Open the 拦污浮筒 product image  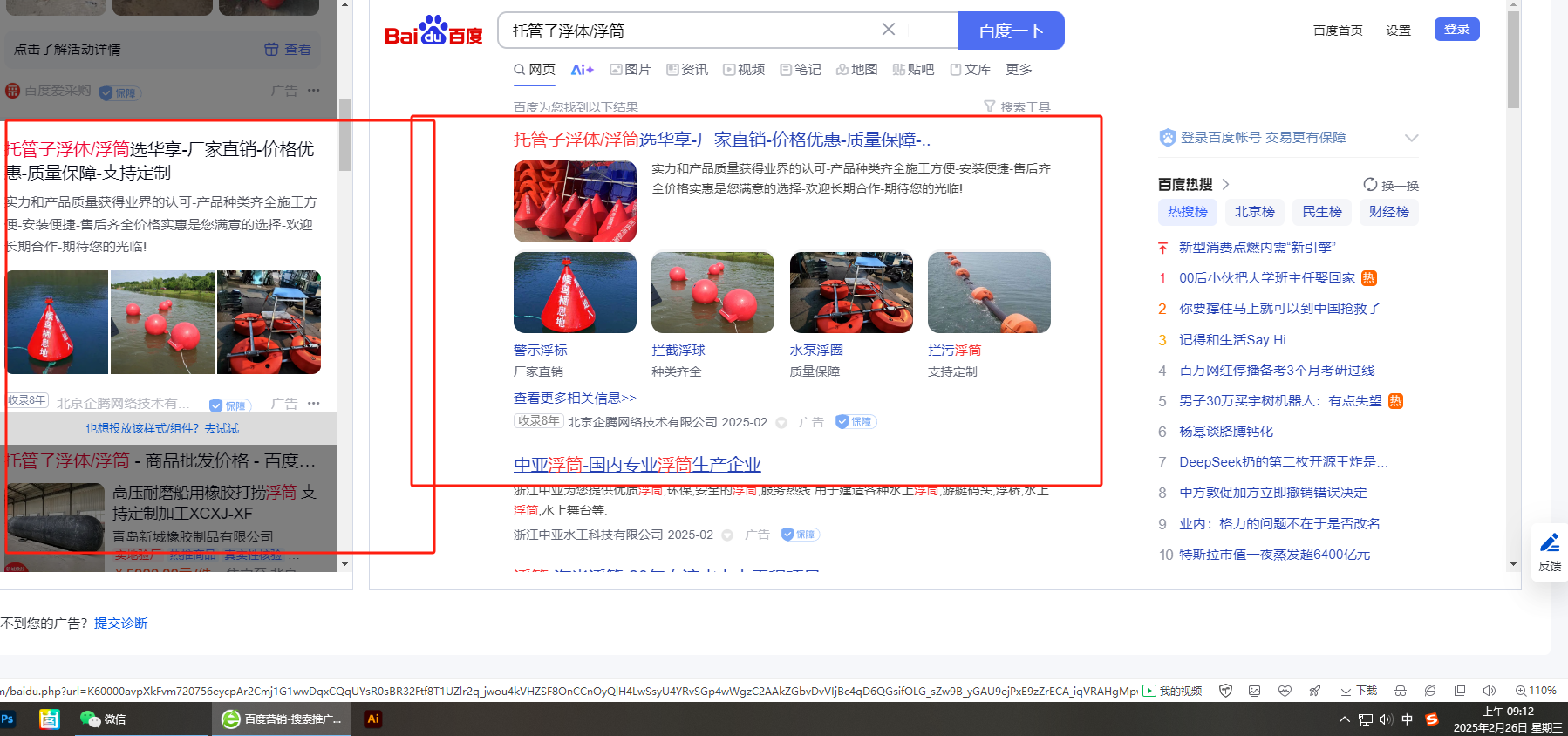(x=989, y=292)
